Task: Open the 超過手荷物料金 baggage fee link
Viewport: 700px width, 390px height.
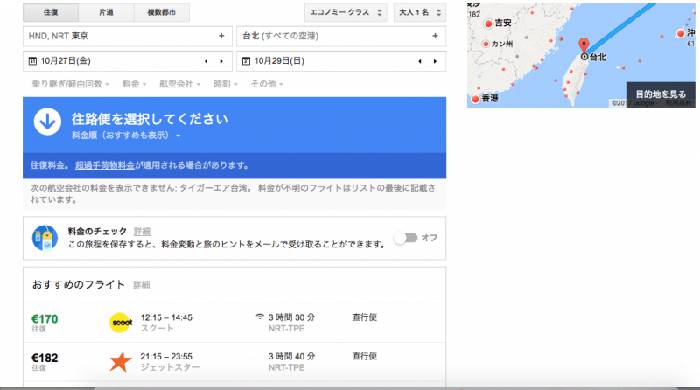Action: pos(105,165)
